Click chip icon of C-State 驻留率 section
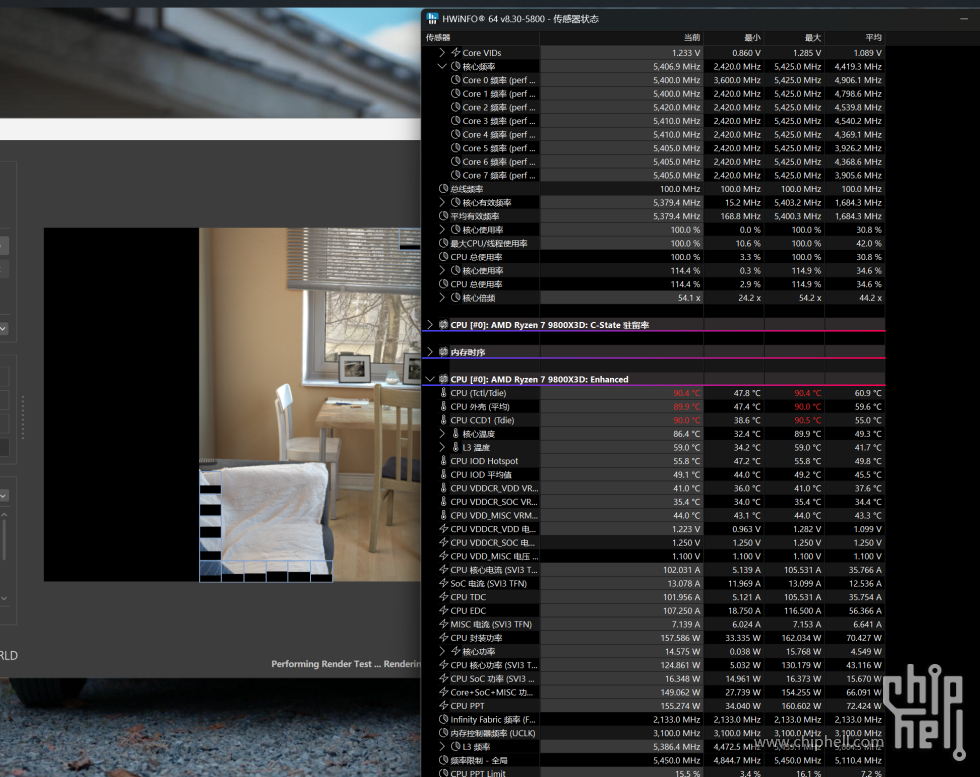Viewport: 980px width, 777px height. [443, 325]
